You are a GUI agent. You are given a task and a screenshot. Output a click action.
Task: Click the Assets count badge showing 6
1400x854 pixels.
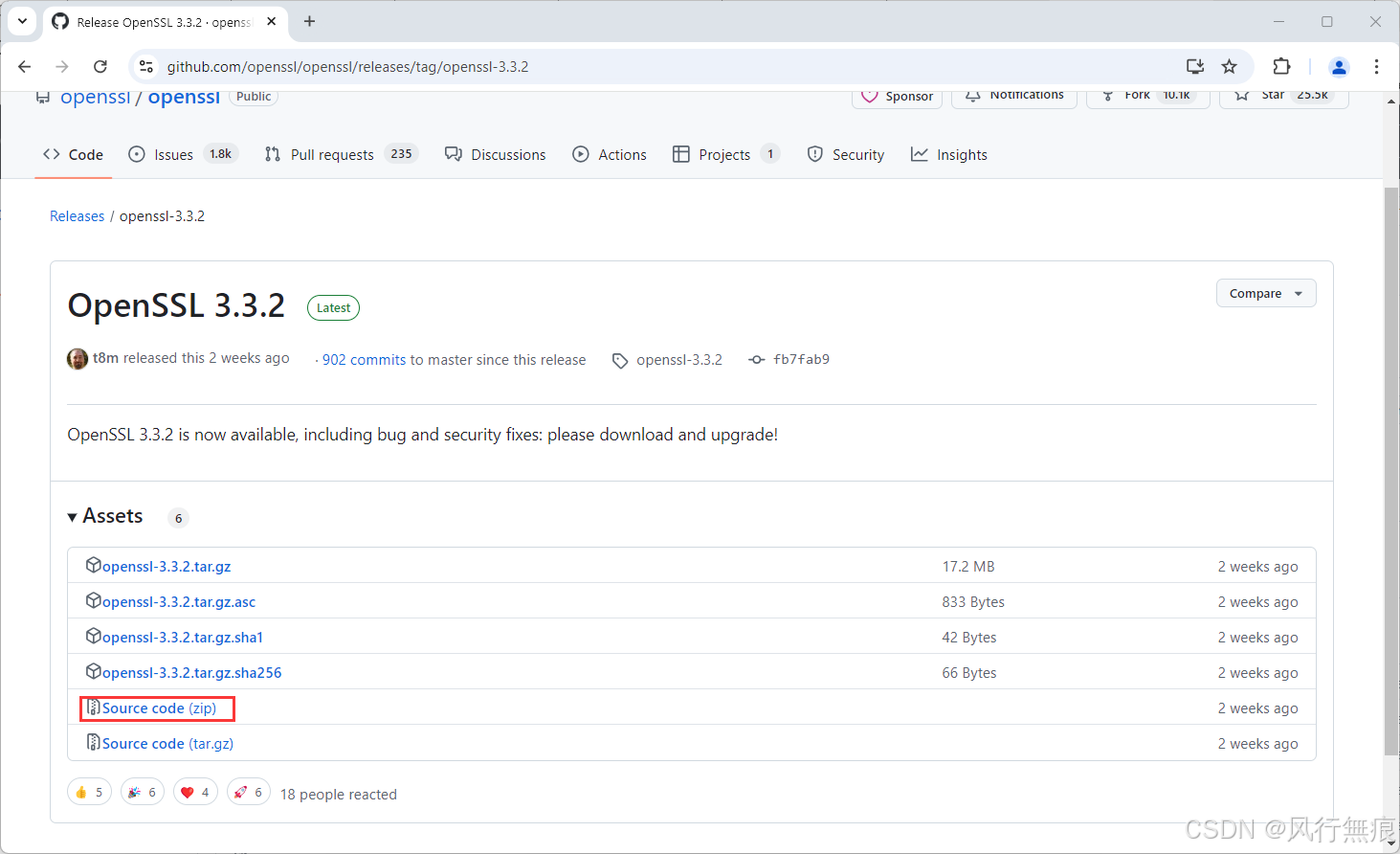tap(178, 518)
